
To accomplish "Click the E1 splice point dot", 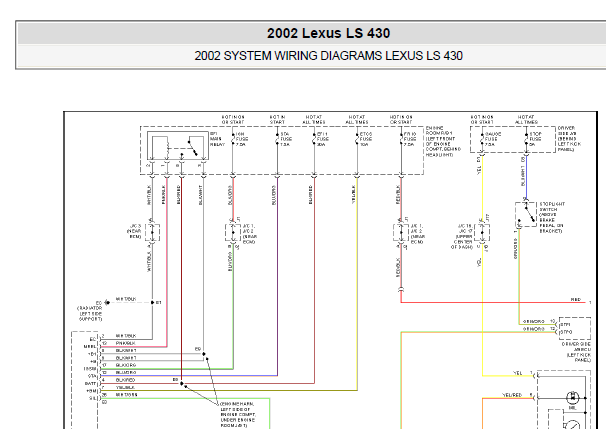I will coord(152,302).
